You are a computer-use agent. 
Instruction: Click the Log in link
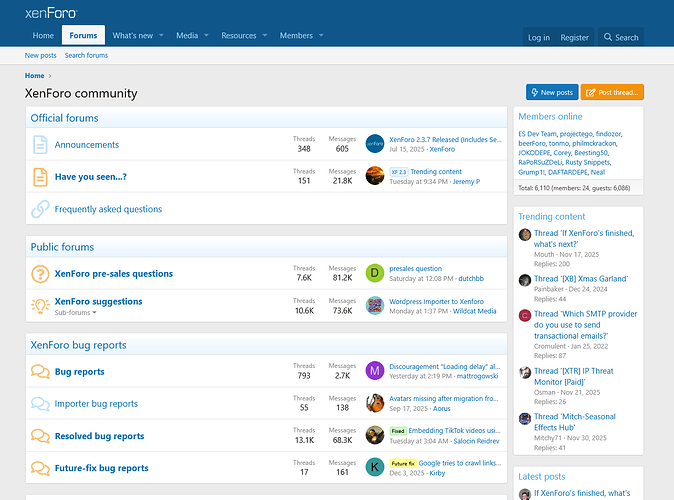pos(539,37)
